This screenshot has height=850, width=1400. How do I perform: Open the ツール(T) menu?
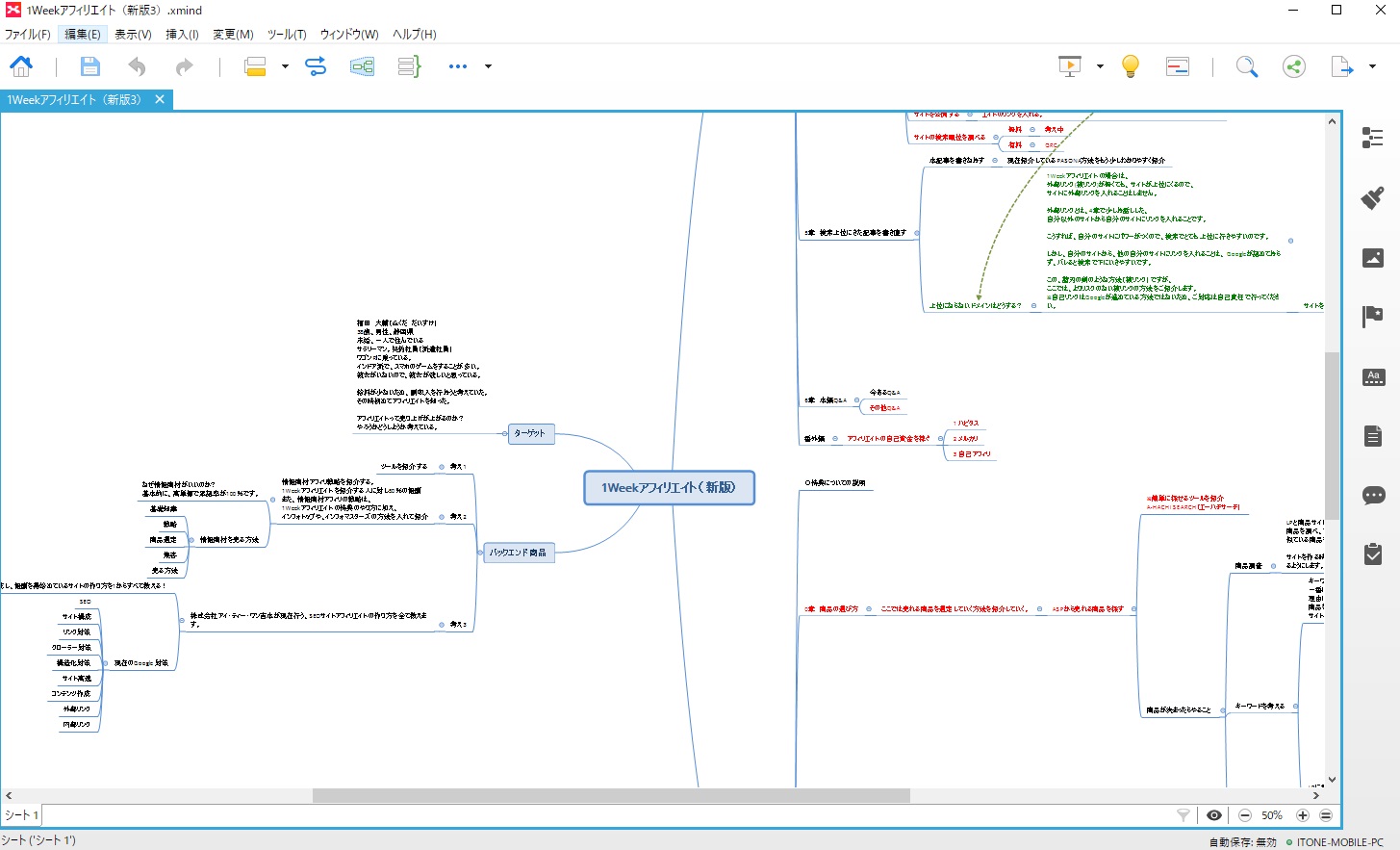287,34
